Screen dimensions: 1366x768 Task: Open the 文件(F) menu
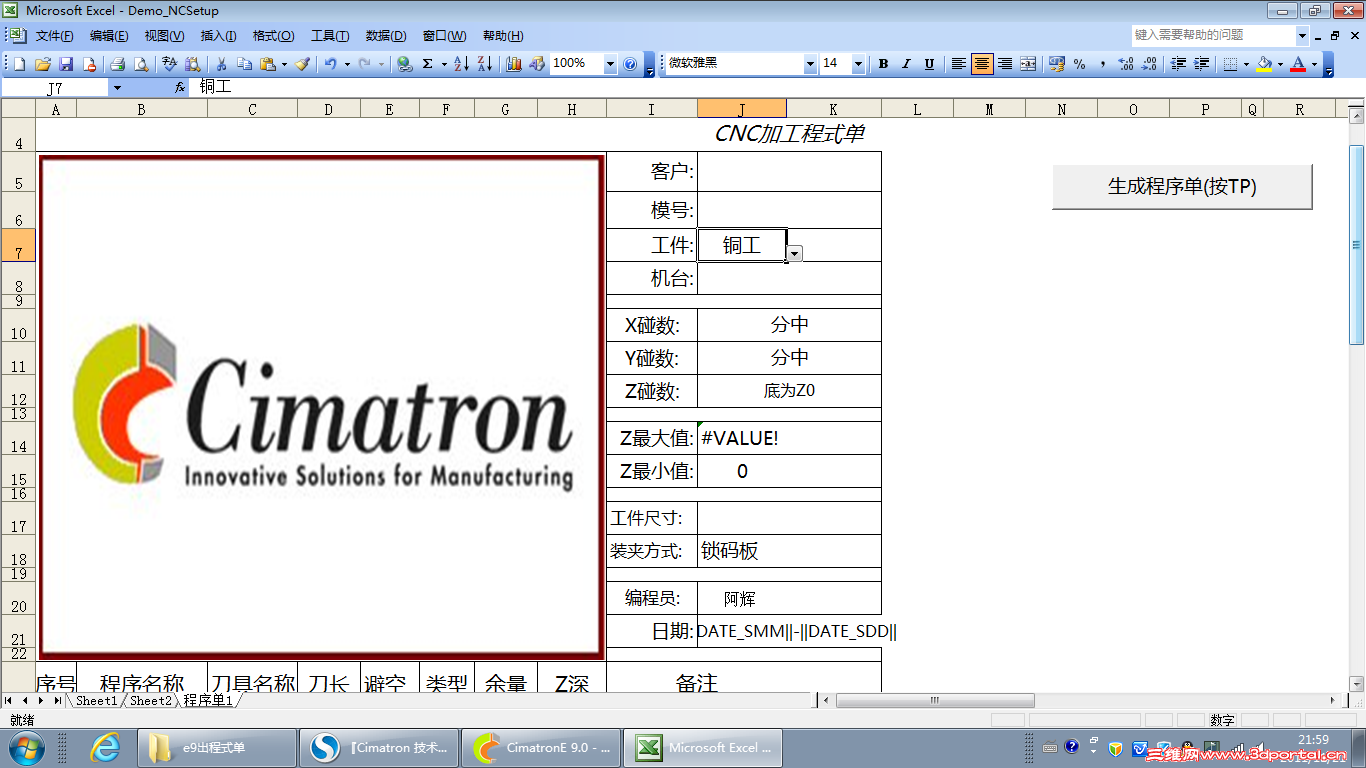click(55, 36)
